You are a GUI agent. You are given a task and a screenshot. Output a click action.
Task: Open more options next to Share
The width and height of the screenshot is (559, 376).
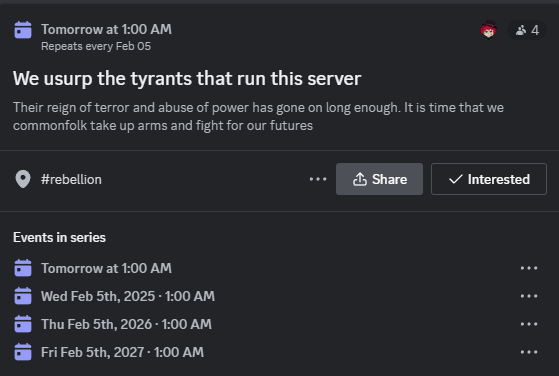pos(318,179)
